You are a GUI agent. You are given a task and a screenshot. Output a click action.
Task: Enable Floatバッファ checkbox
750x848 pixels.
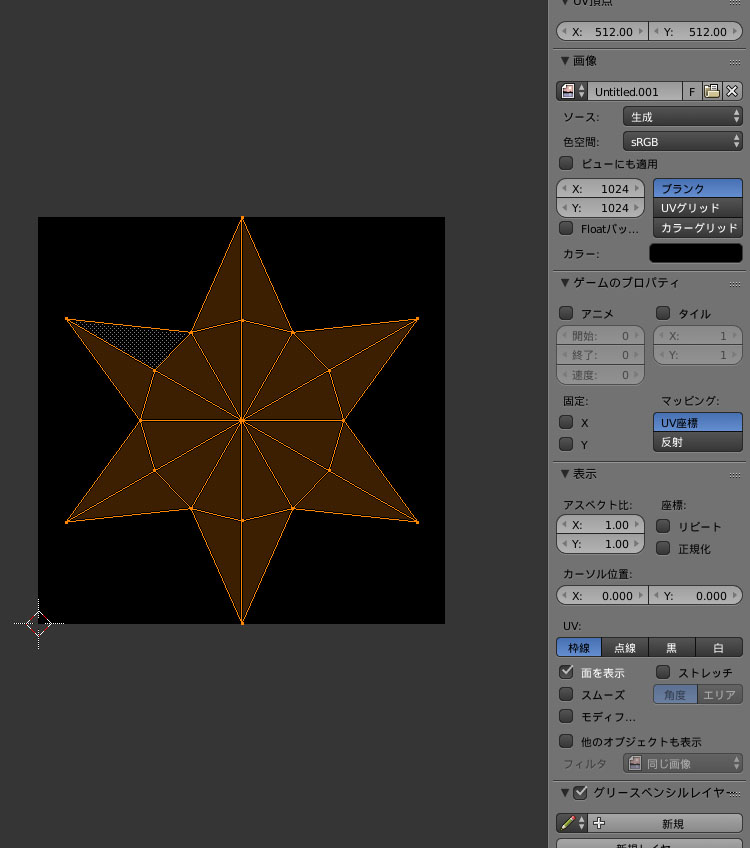[x=566, y=228]
